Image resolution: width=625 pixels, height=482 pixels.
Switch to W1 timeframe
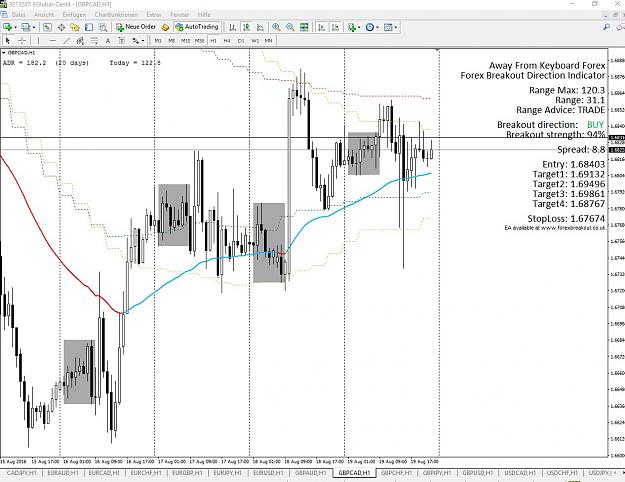point(255,41)
